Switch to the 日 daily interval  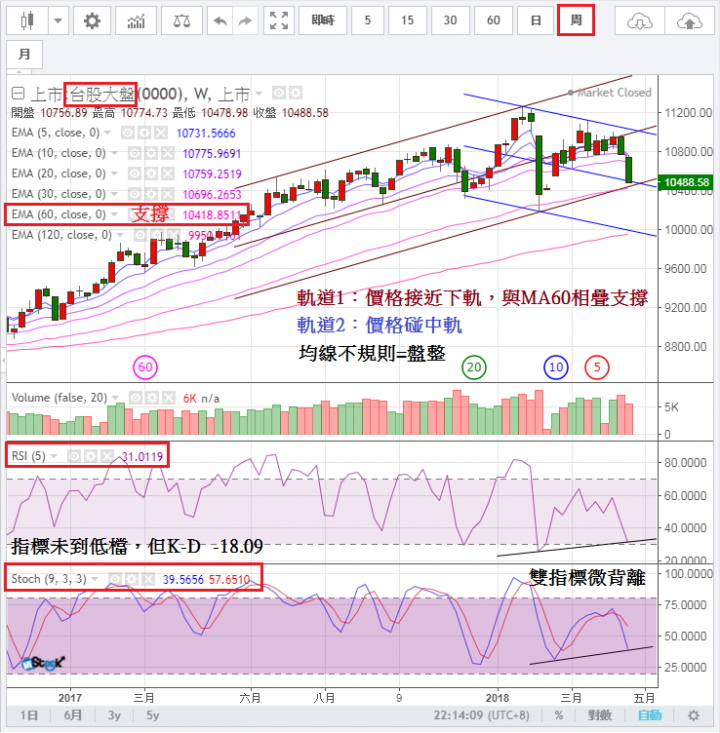point(536,21)
